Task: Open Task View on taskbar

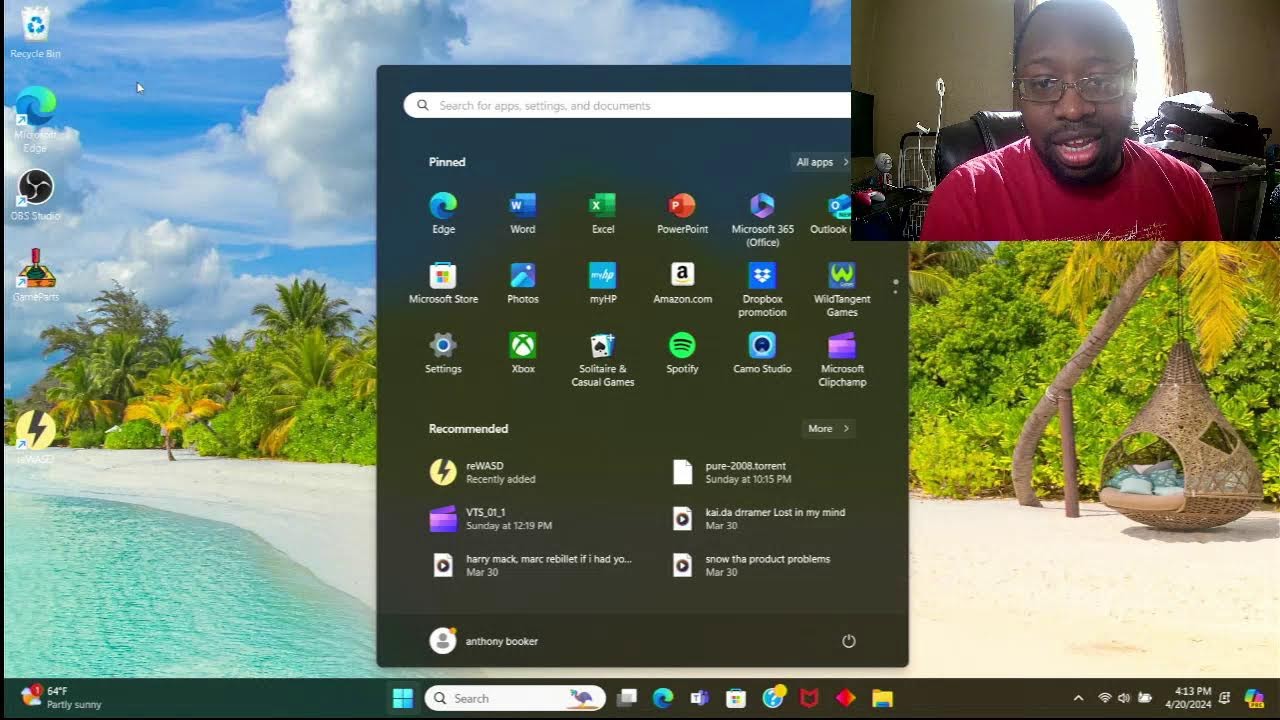Action: tap(627, 698)
